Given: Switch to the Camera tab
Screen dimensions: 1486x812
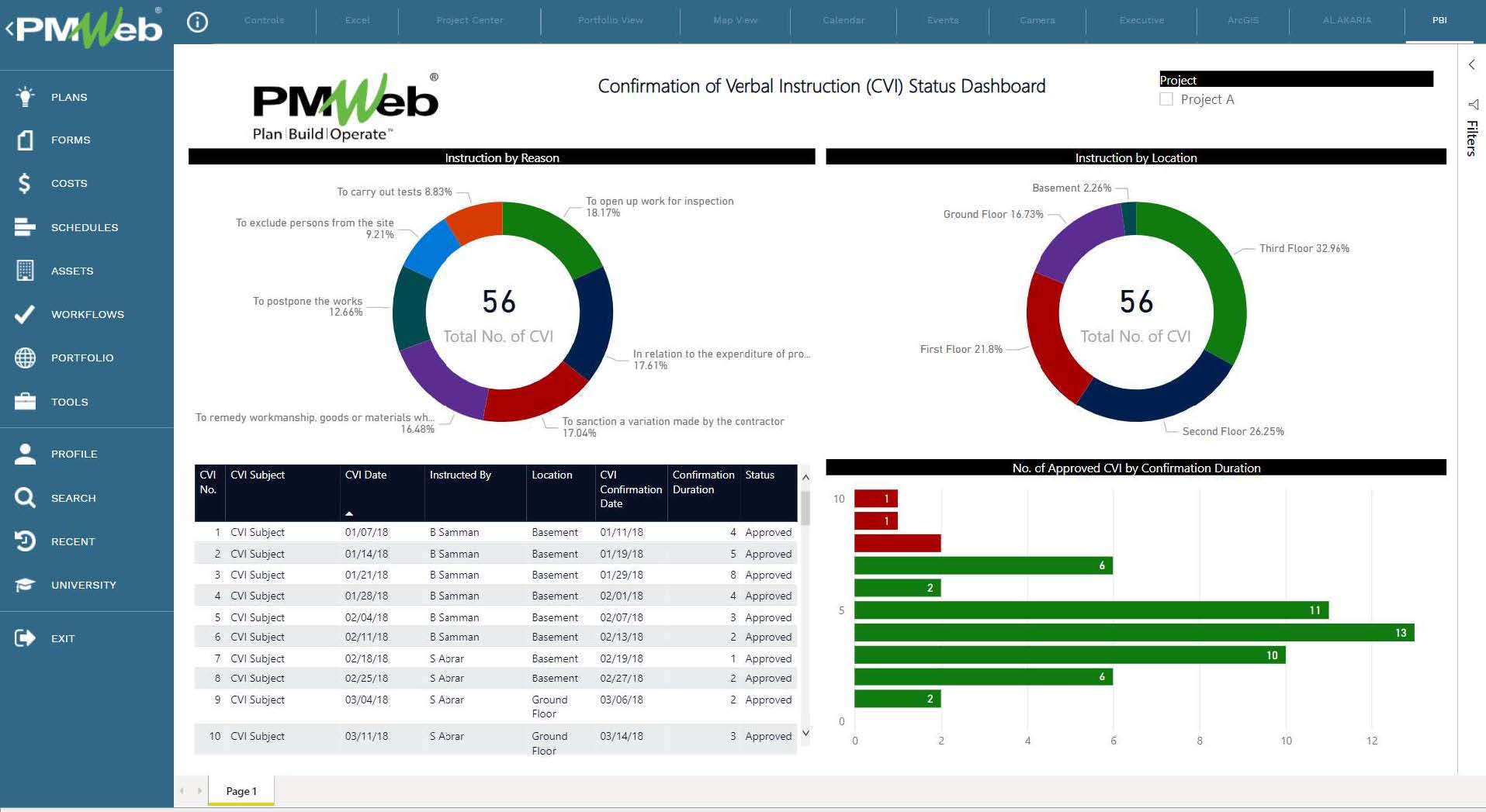Looking at the screenshot, I should coord(1037,20).
